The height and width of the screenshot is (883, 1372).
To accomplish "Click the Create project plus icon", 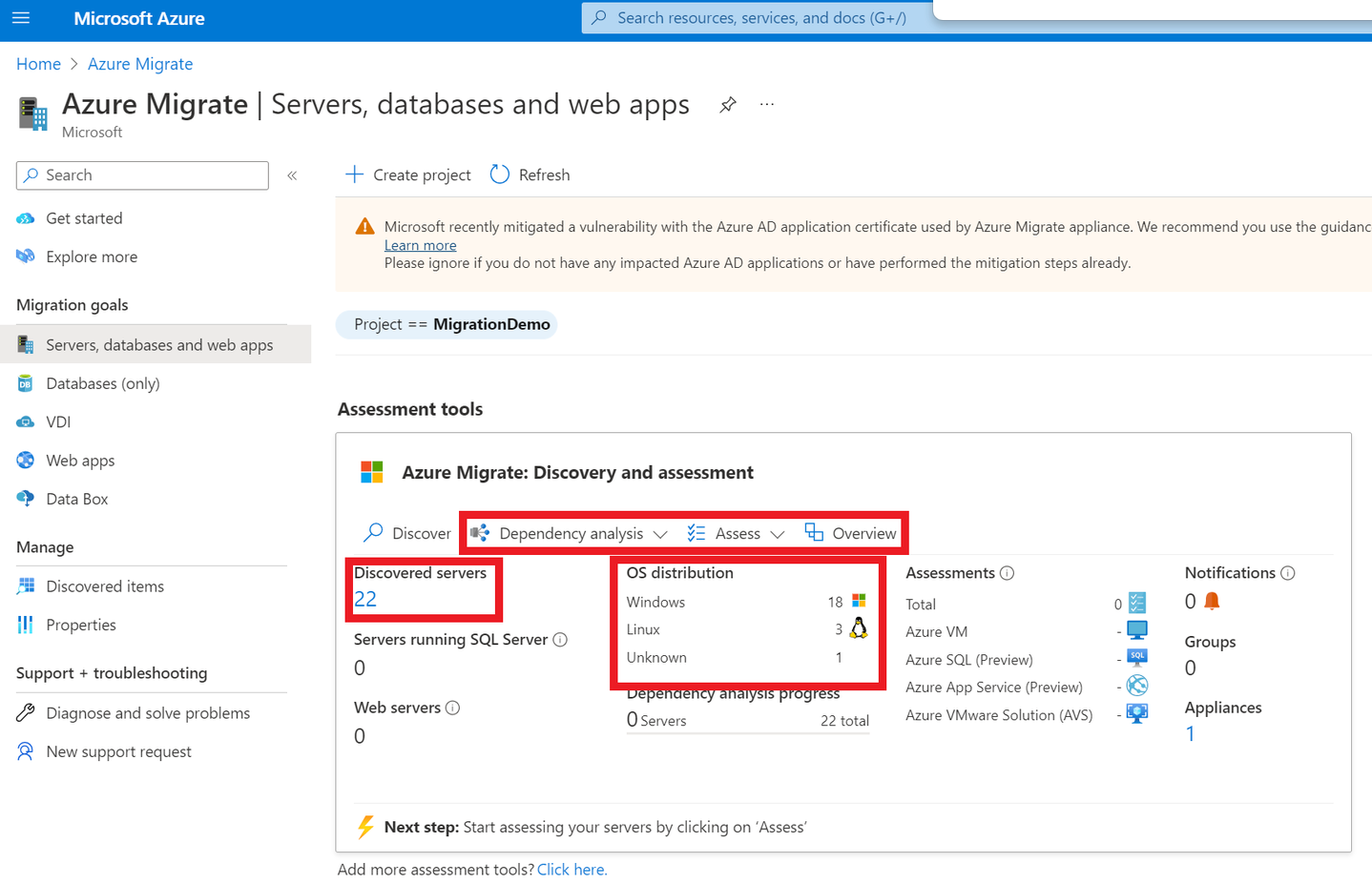I will [x=354, y=175].
